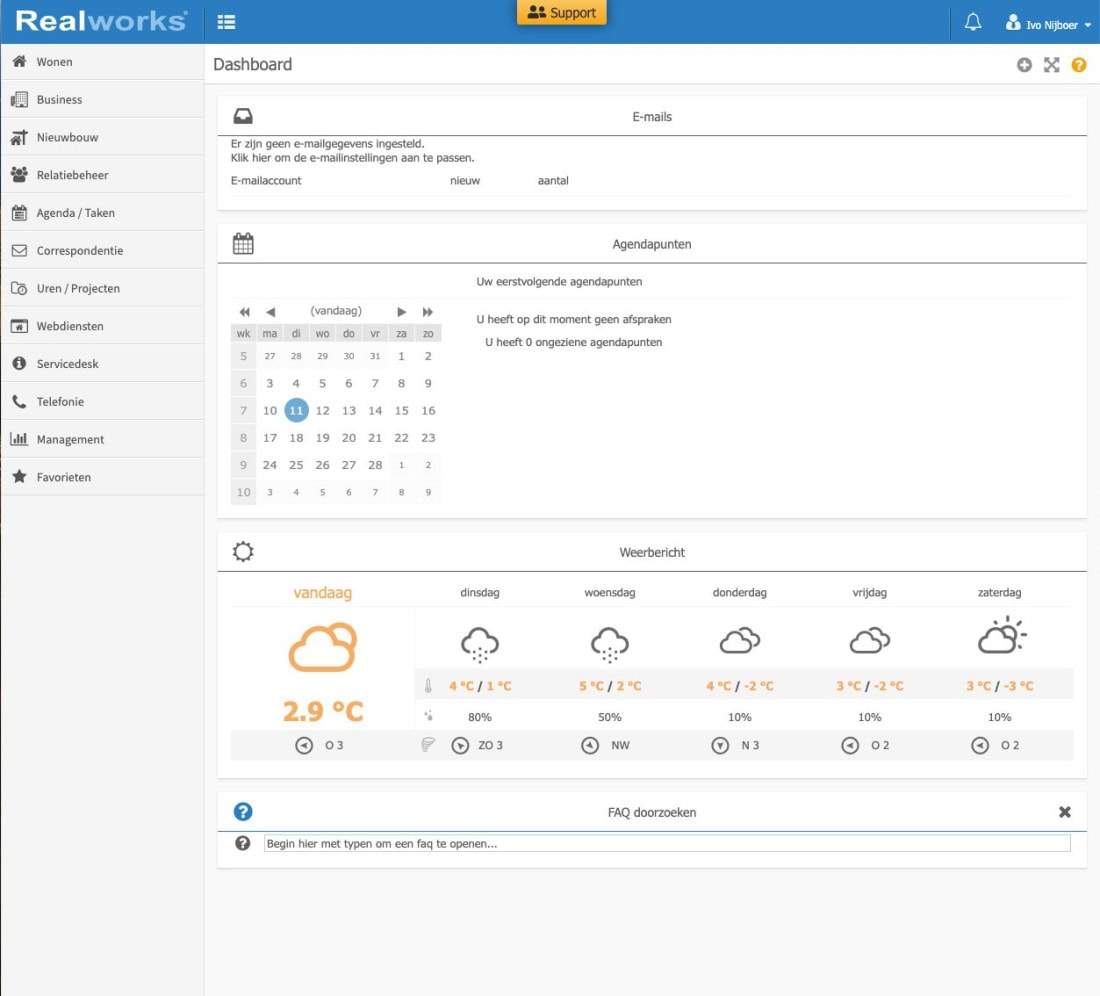Open the Servicedesk info module

pyautogui.click(x=68, y=363)
